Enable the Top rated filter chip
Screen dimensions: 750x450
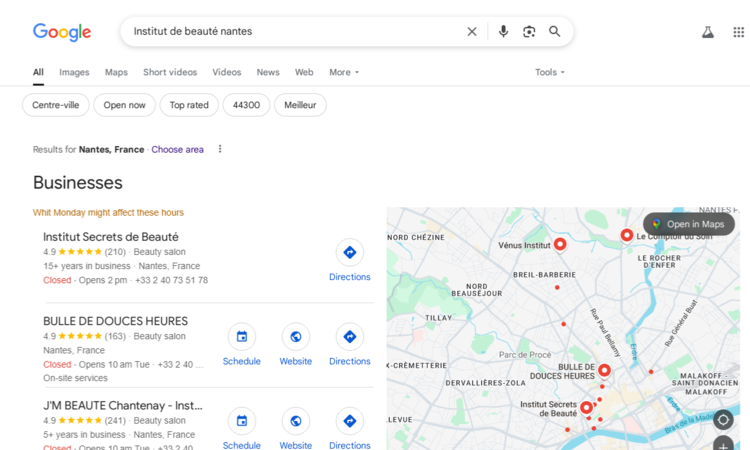pyautogui.click(x=189, y=105)
